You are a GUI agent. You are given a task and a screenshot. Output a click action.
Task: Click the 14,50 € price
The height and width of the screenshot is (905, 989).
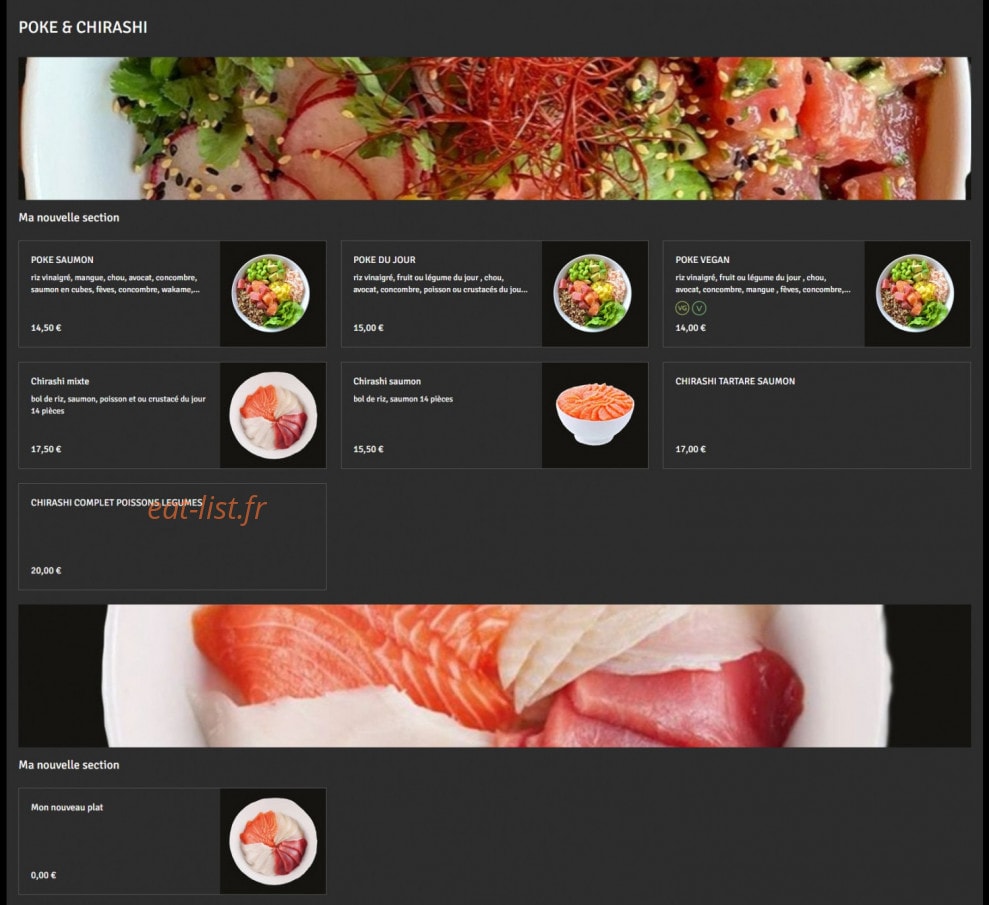click(x=46, y=328)
